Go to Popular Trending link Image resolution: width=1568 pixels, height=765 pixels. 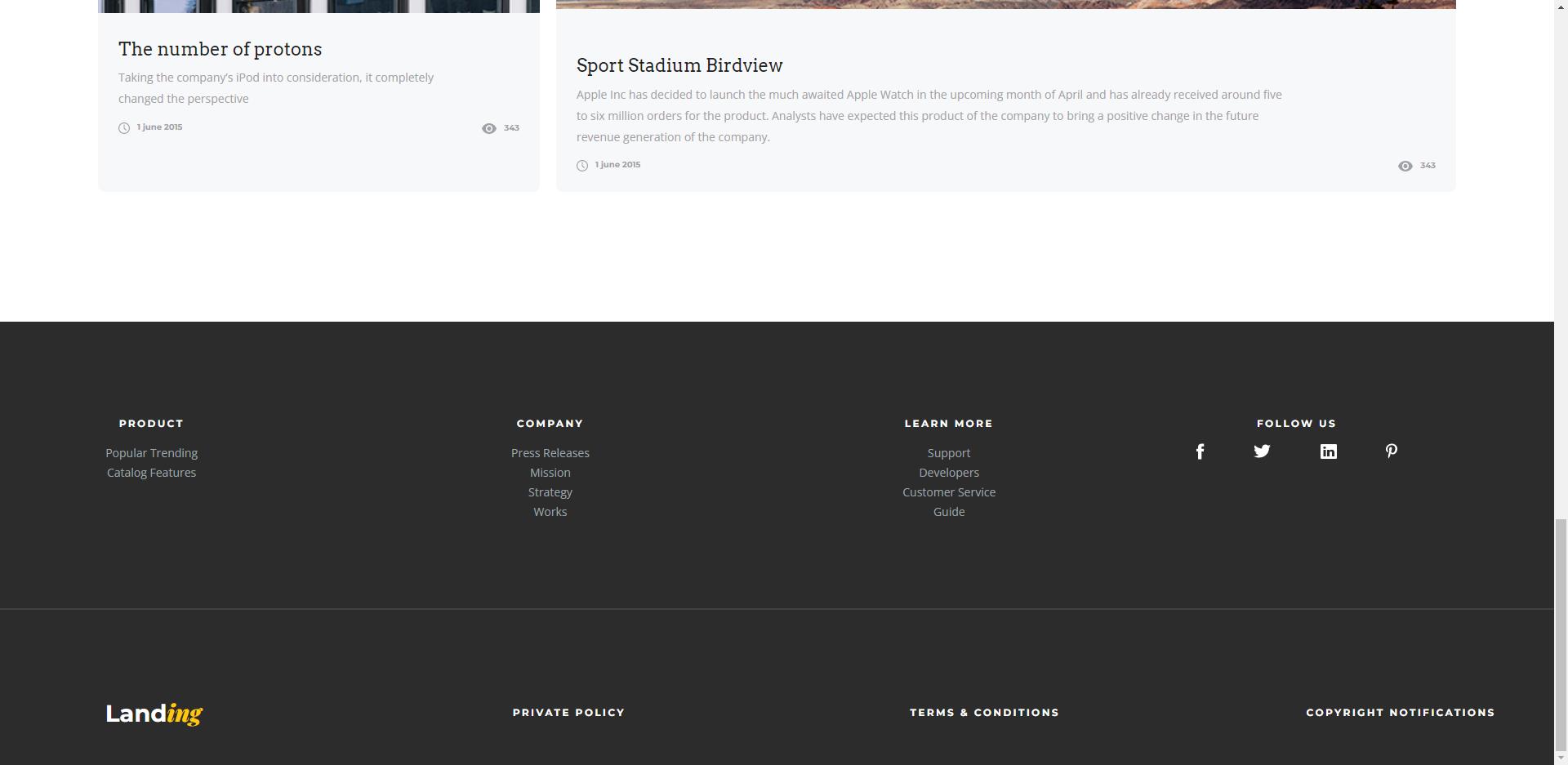click(151, 453)
